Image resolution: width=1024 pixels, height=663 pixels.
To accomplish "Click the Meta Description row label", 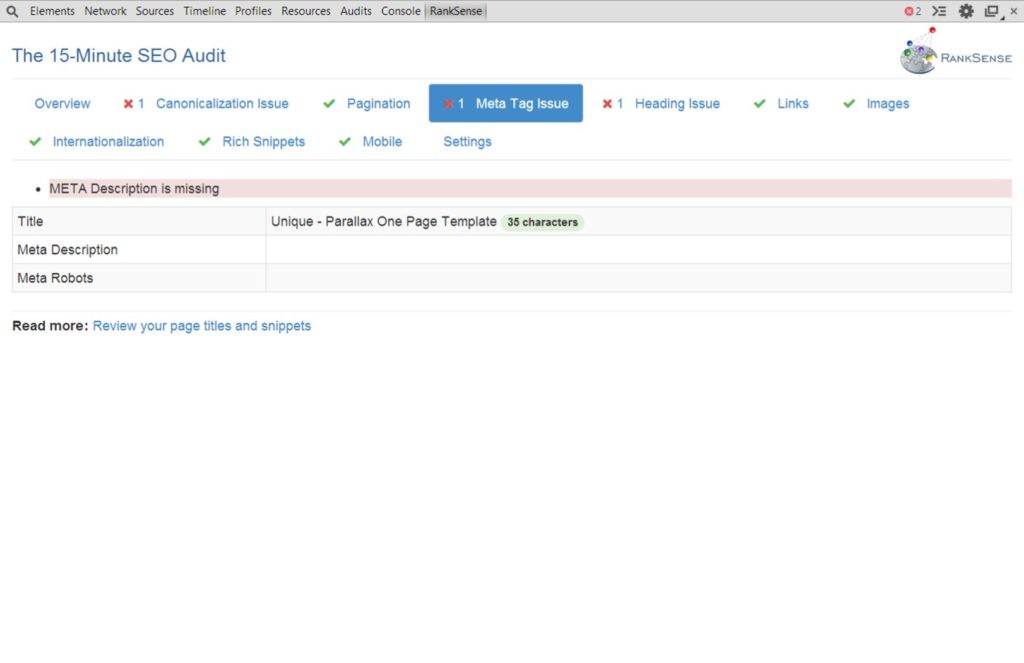I will [x=67, y=250].
